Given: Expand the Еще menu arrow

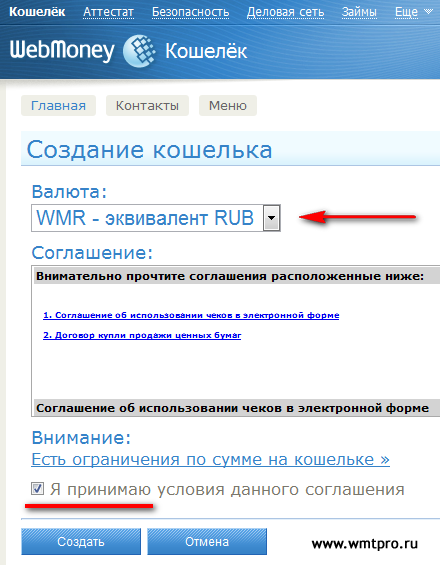Looking at the screenshot, I should pos(428,12).
